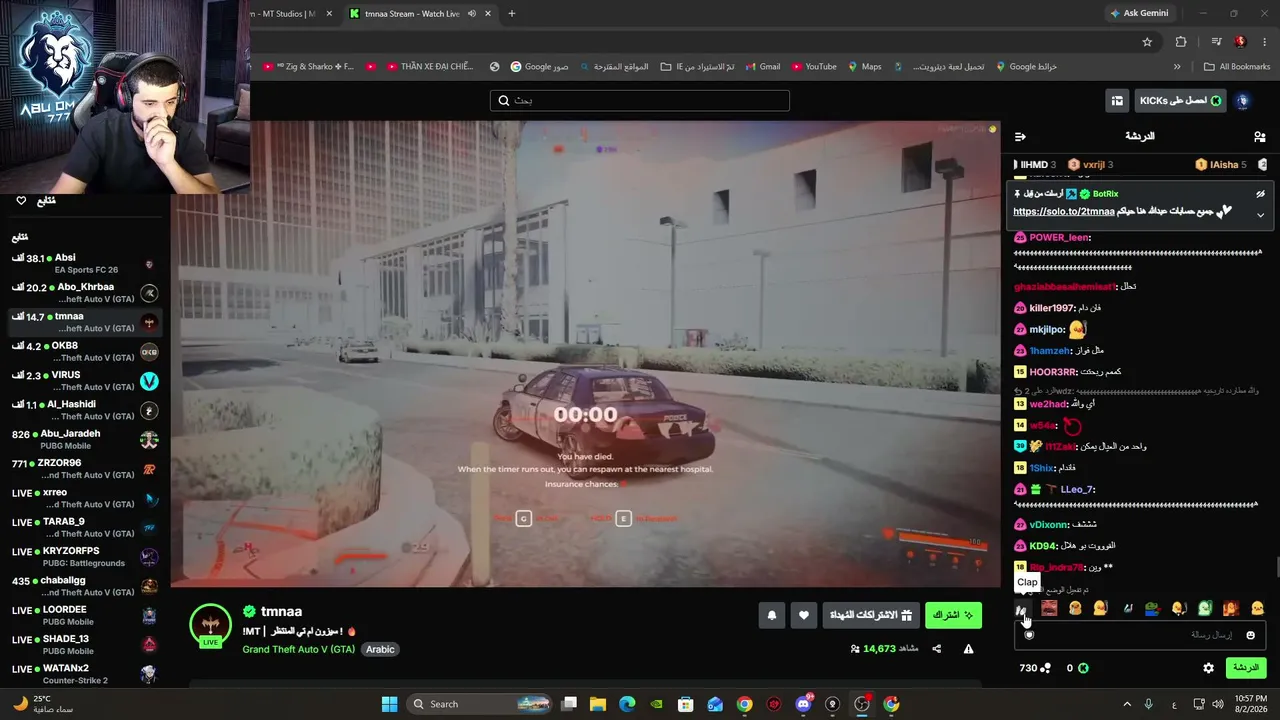This screenshot has width=1280, height=720.
Task: Click the Kick search field
Action: tap(640, 101)
